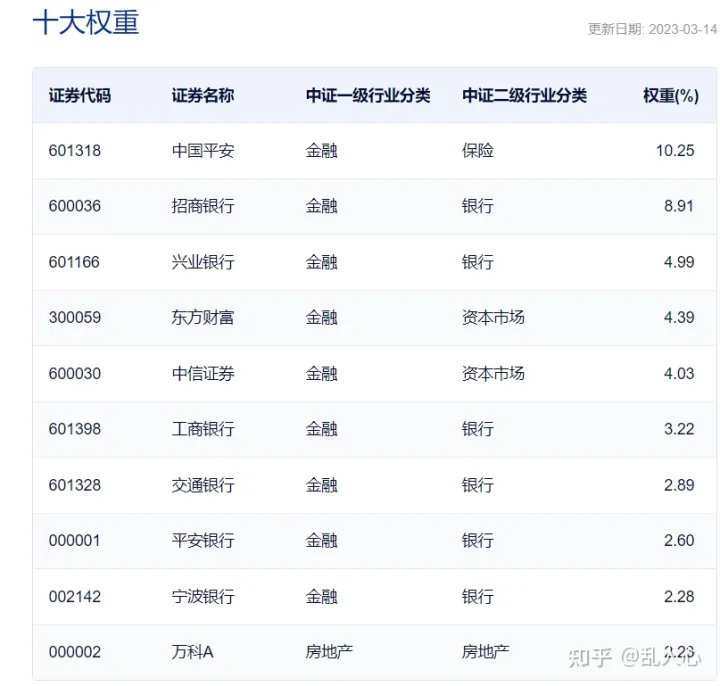Viewport: 720px width, 686px height.
Task: Select the 兴业银行 name cell
Action: pyautogui.click(x=203, y=262)
